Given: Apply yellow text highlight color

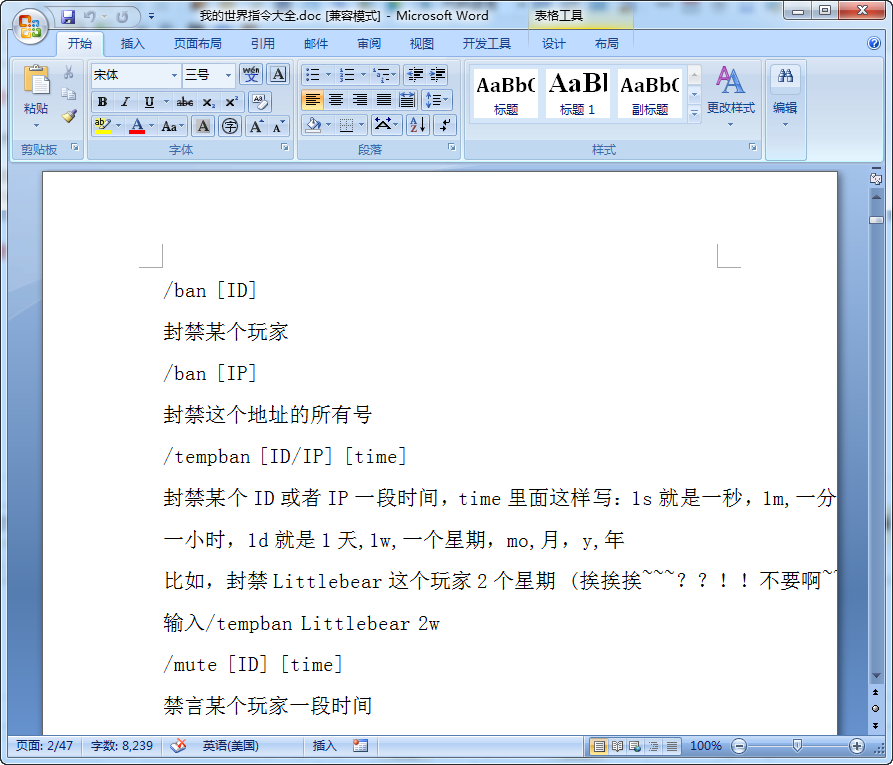Looking at the screenshot, I should pyautogui.click(x=103, y=126).
